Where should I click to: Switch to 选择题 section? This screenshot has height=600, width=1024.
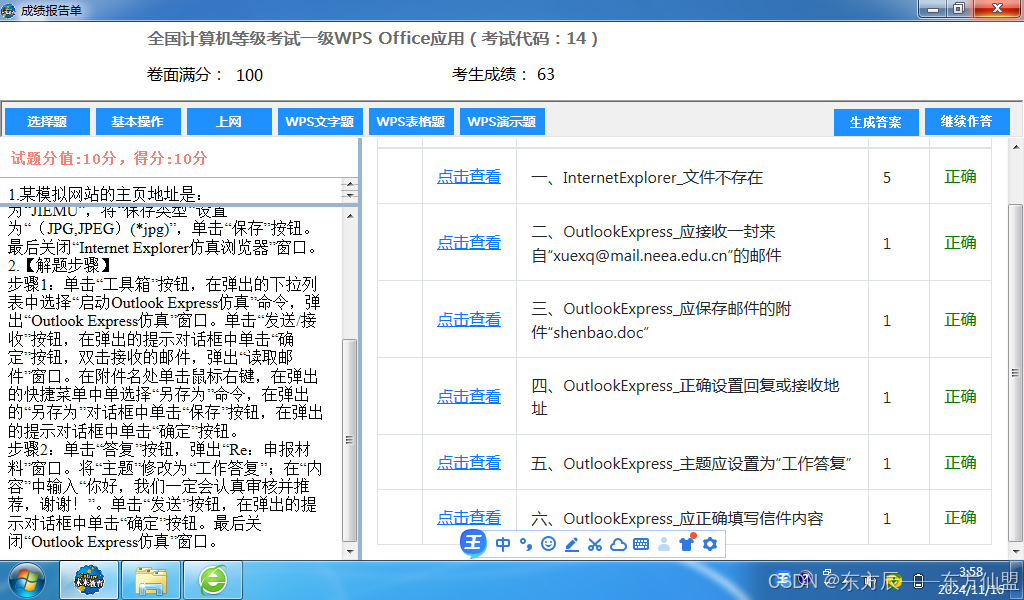coord(47,121)
